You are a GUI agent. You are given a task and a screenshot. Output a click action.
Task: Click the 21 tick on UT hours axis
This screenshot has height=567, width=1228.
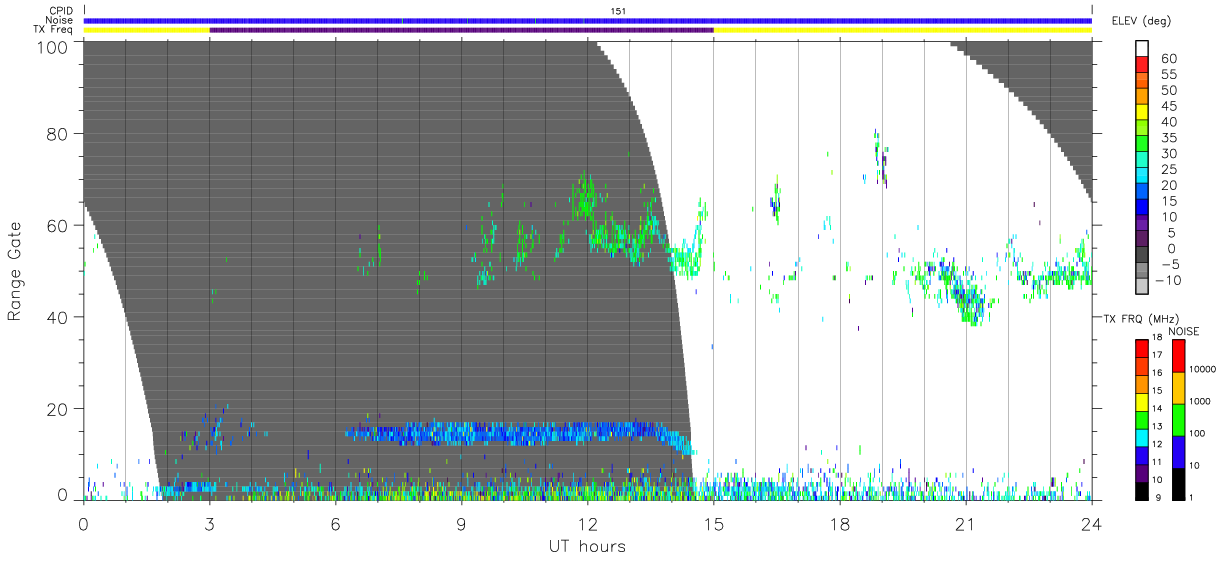966,523
